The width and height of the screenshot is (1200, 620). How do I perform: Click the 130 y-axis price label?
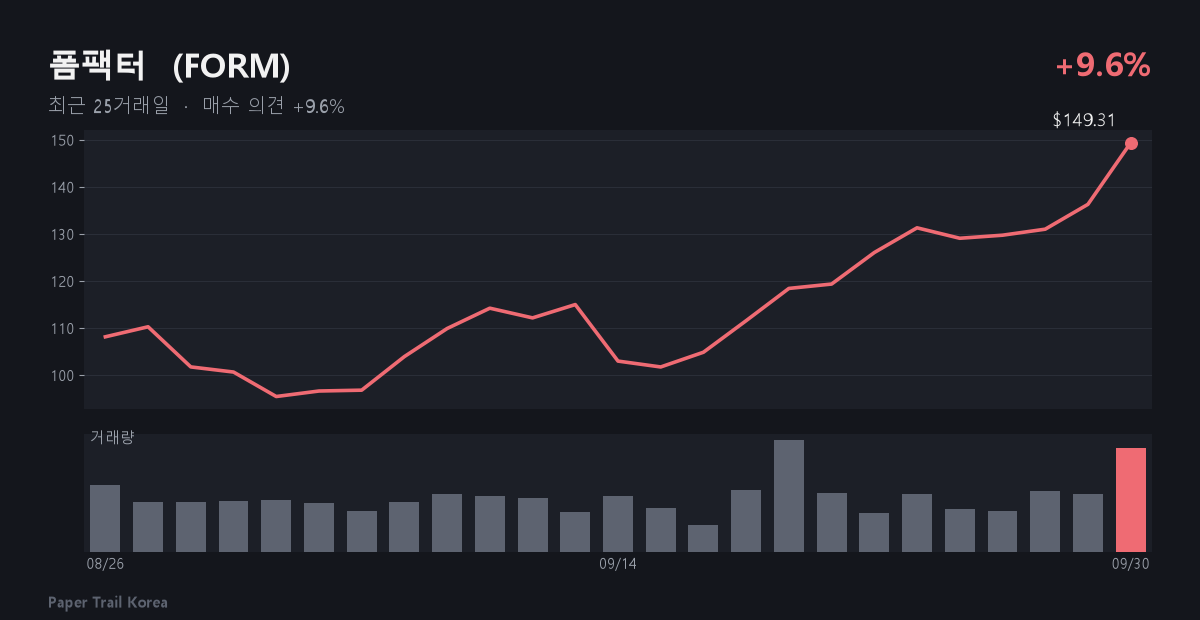click(62, 235)
